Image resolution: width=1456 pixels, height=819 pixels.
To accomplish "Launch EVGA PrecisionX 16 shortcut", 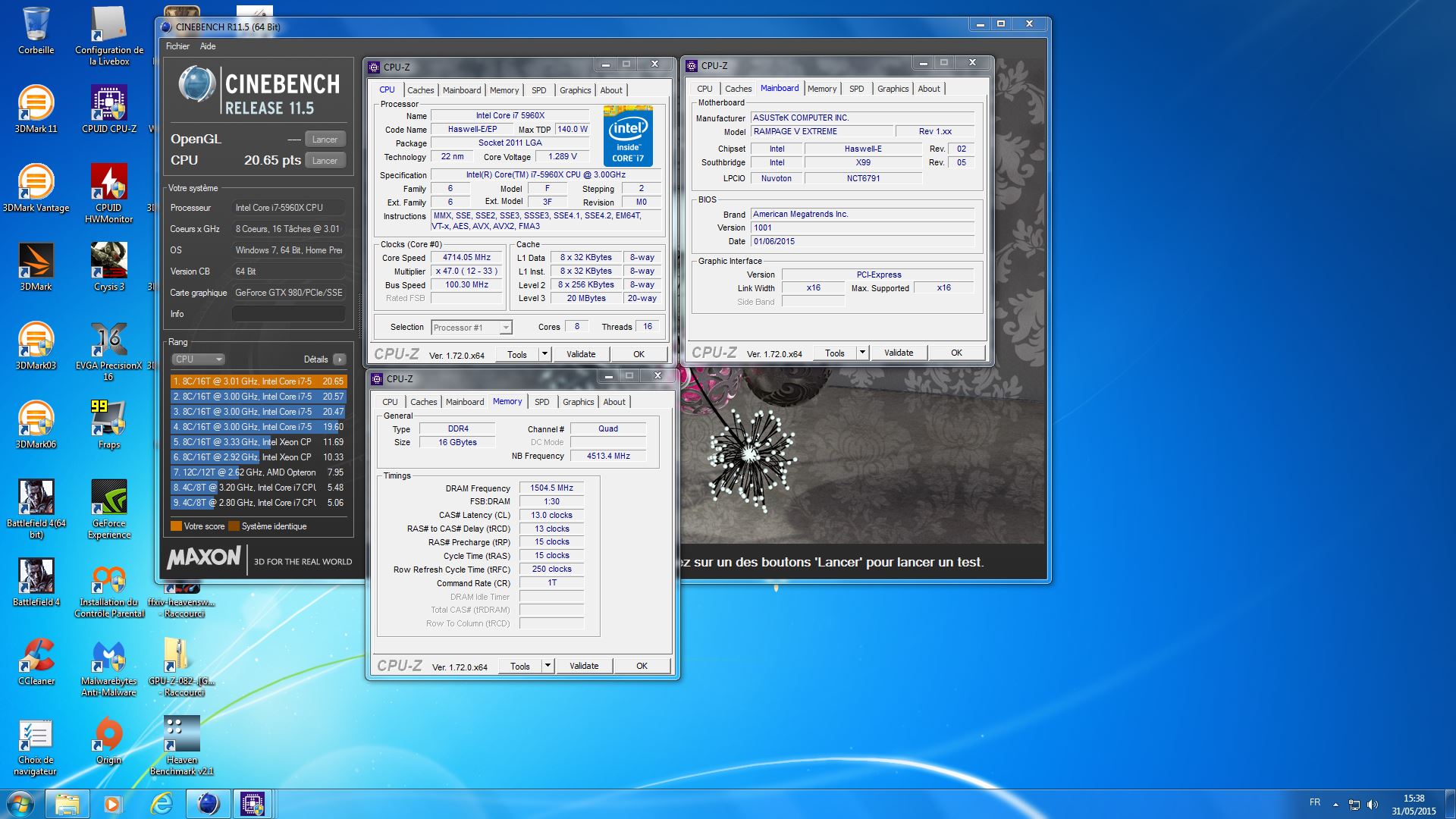I will point(109,351).
